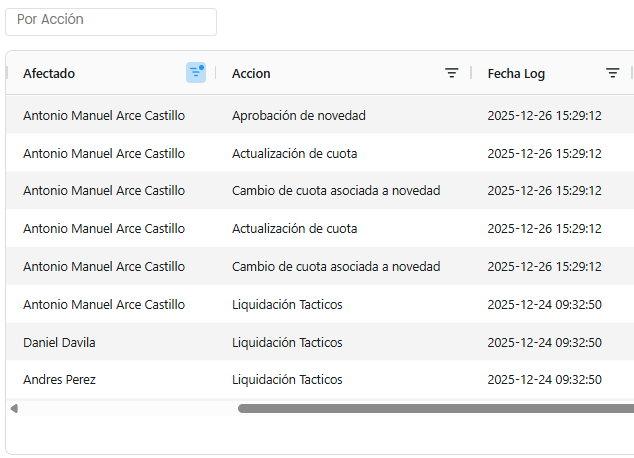
Task: Click the scrollbar's left arrow
Action: tap(14, 408)
